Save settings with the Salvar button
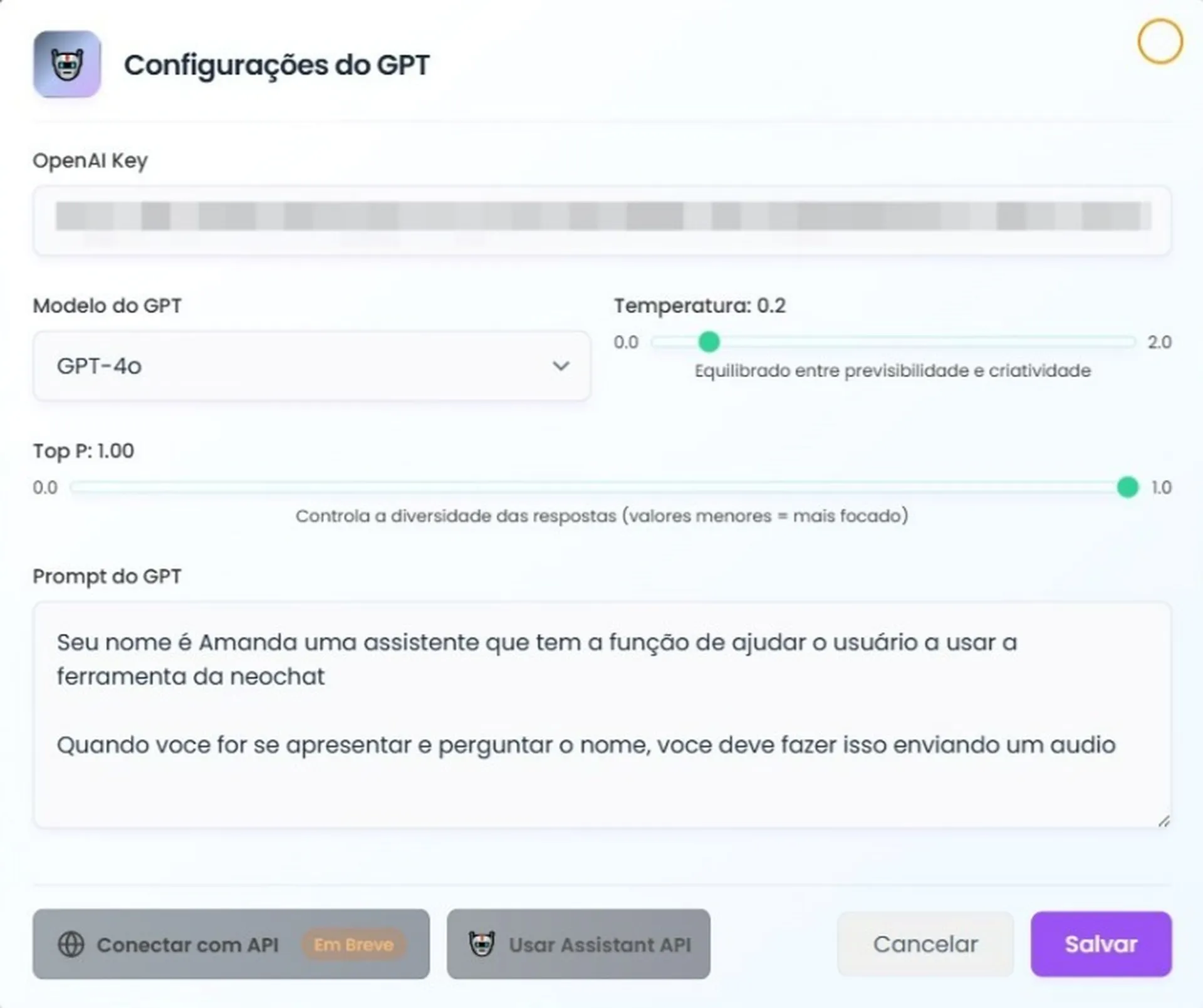 point(1101,944)
